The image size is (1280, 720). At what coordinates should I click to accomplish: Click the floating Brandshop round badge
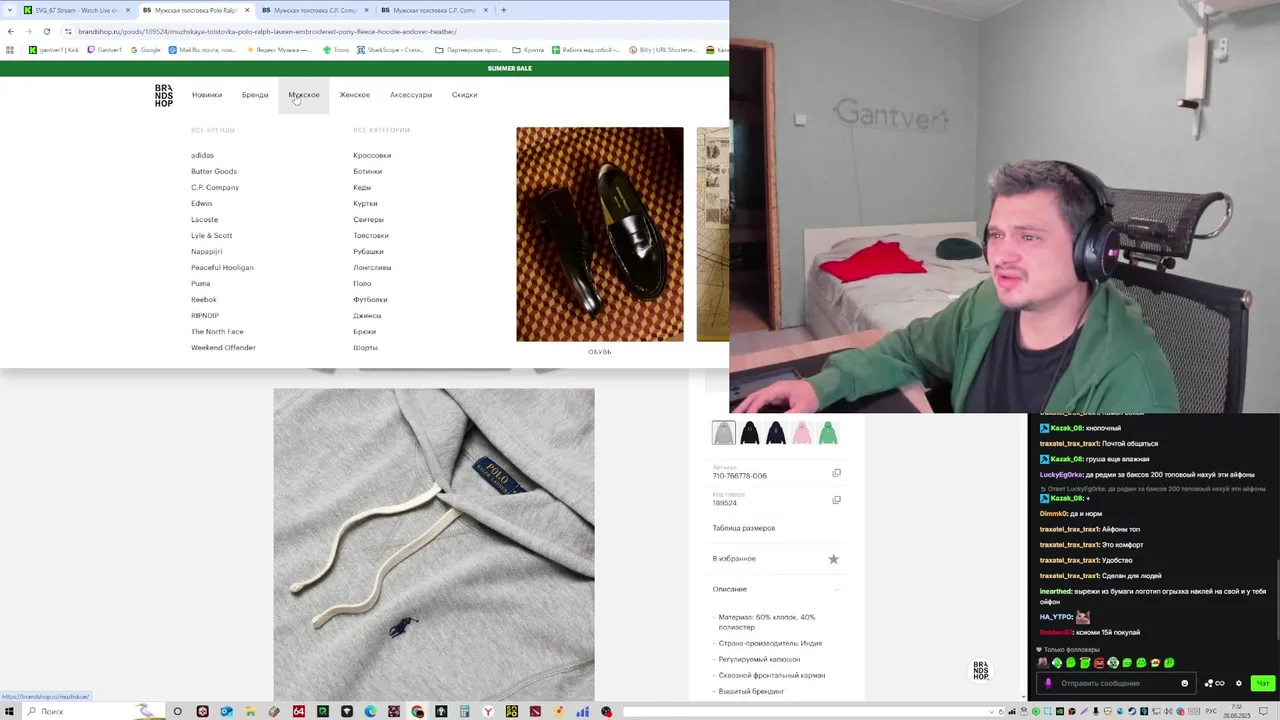[981, 671]
